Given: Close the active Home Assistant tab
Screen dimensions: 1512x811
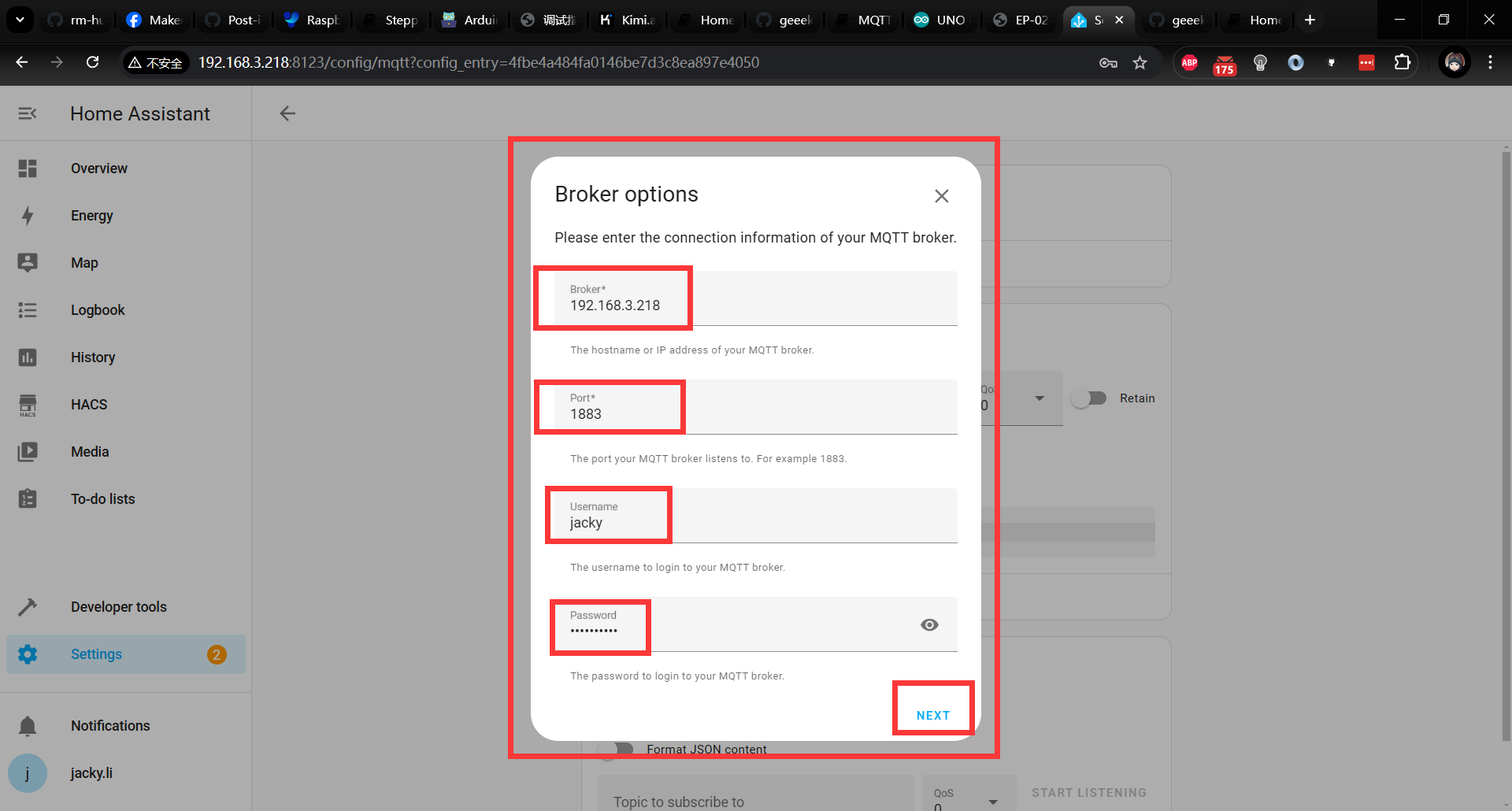Looking at the screenshot, I should tap(1119, 20).
